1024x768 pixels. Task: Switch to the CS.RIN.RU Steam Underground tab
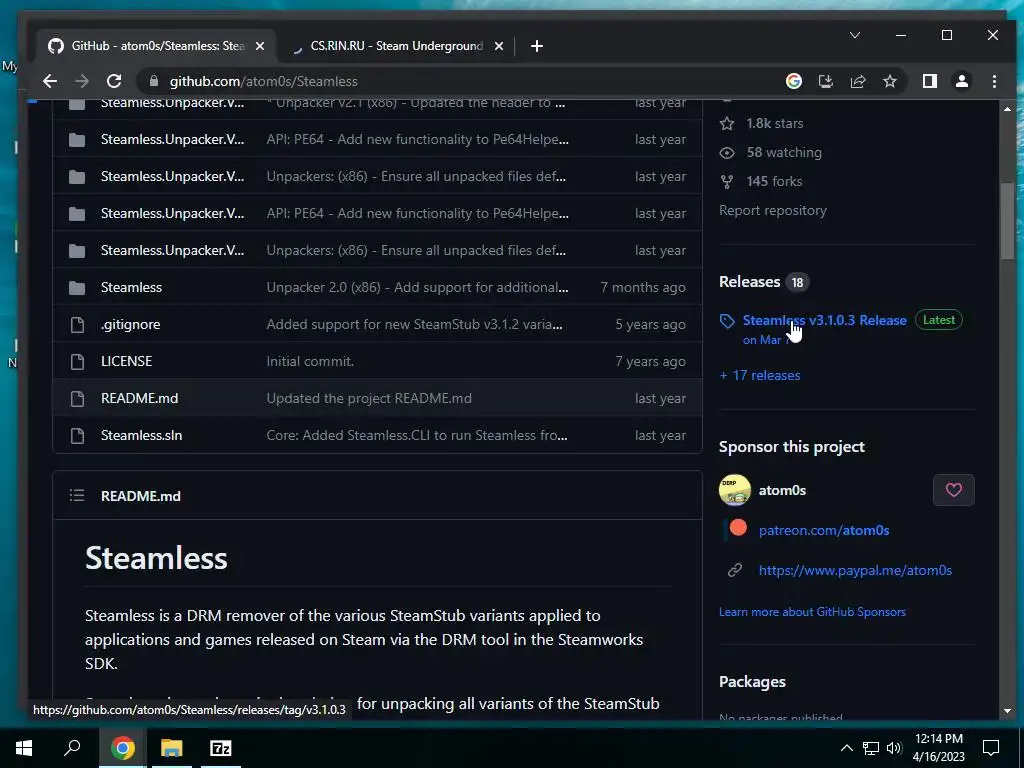pyautogui.click(x=396, y=46)
